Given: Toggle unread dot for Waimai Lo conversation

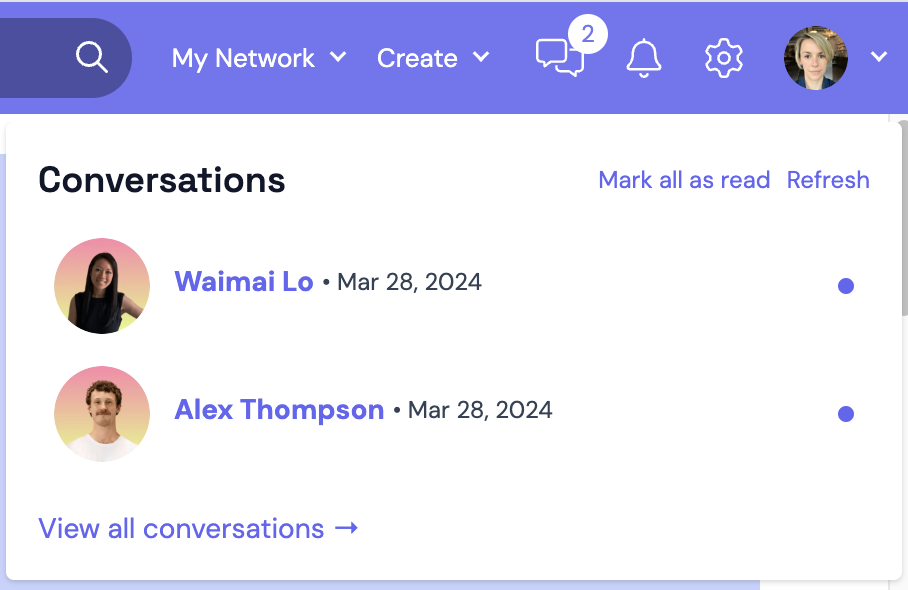Looking at the screenshot, I should tap(846, 286).
